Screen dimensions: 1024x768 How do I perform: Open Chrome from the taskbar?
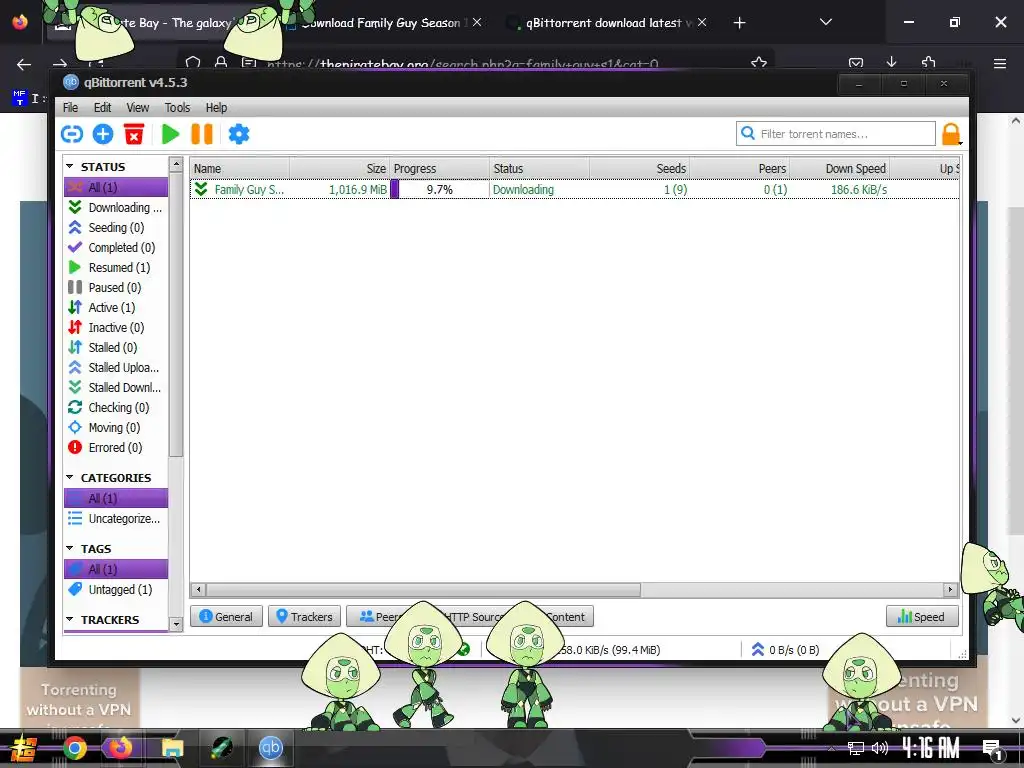[74, 748]
